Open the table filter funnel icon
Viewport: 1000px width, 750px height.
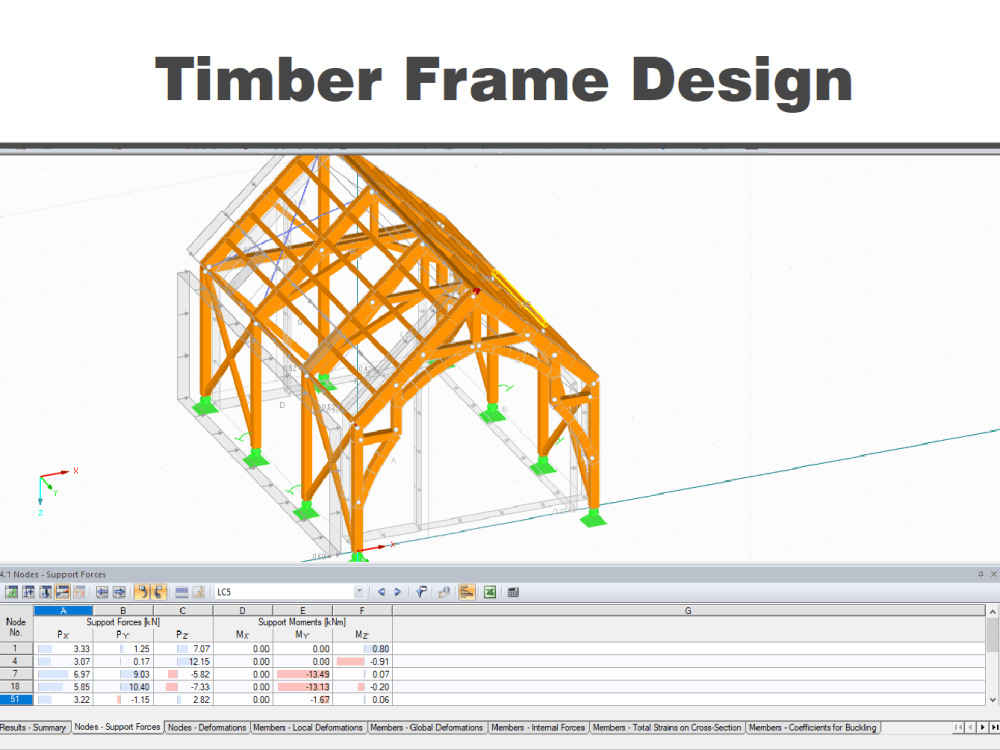pyautogui.click(x=420, y=592)
